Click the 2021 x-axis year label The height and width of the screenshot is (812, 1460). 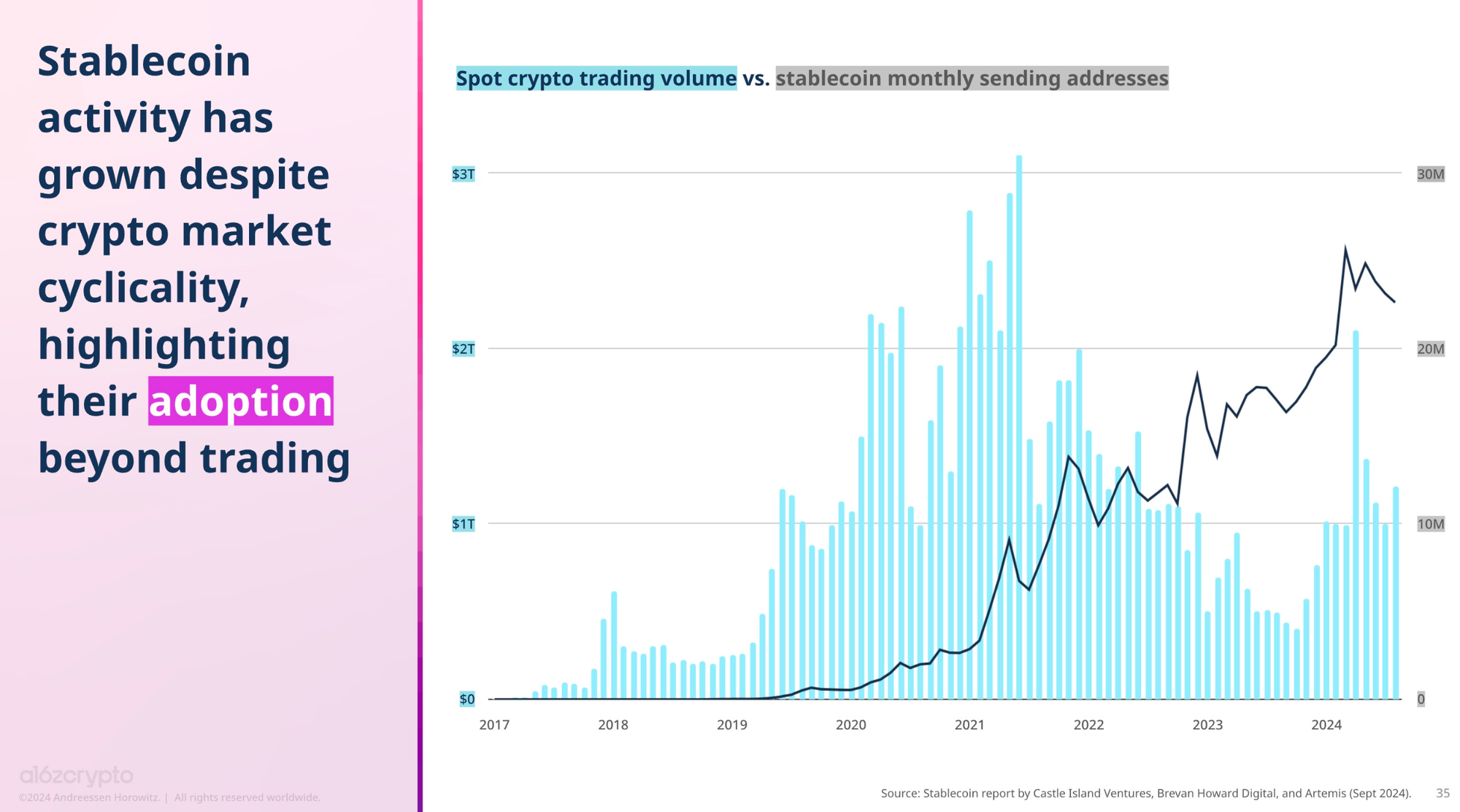pyautogui.click(x=969, y=724)
